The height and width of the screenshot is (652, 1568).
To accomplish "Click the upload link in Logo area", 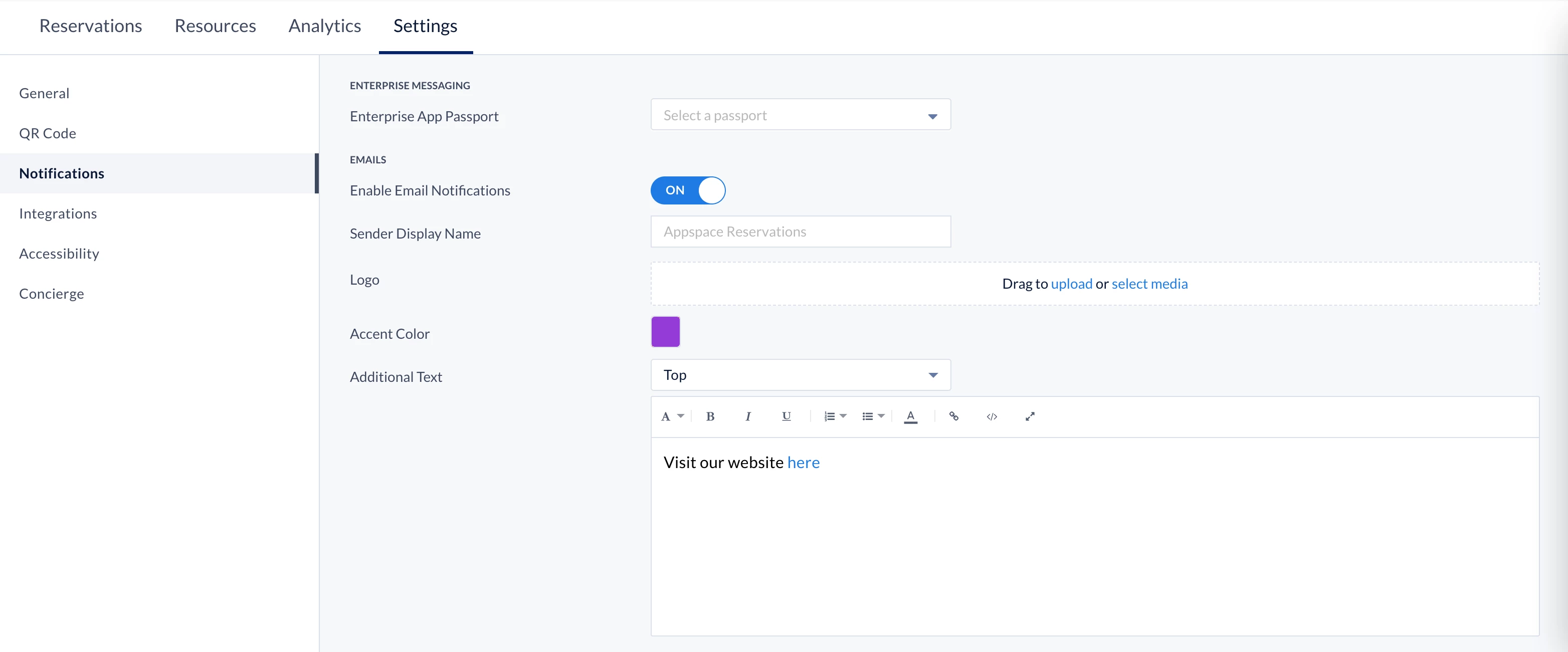I will point(1071,284).
